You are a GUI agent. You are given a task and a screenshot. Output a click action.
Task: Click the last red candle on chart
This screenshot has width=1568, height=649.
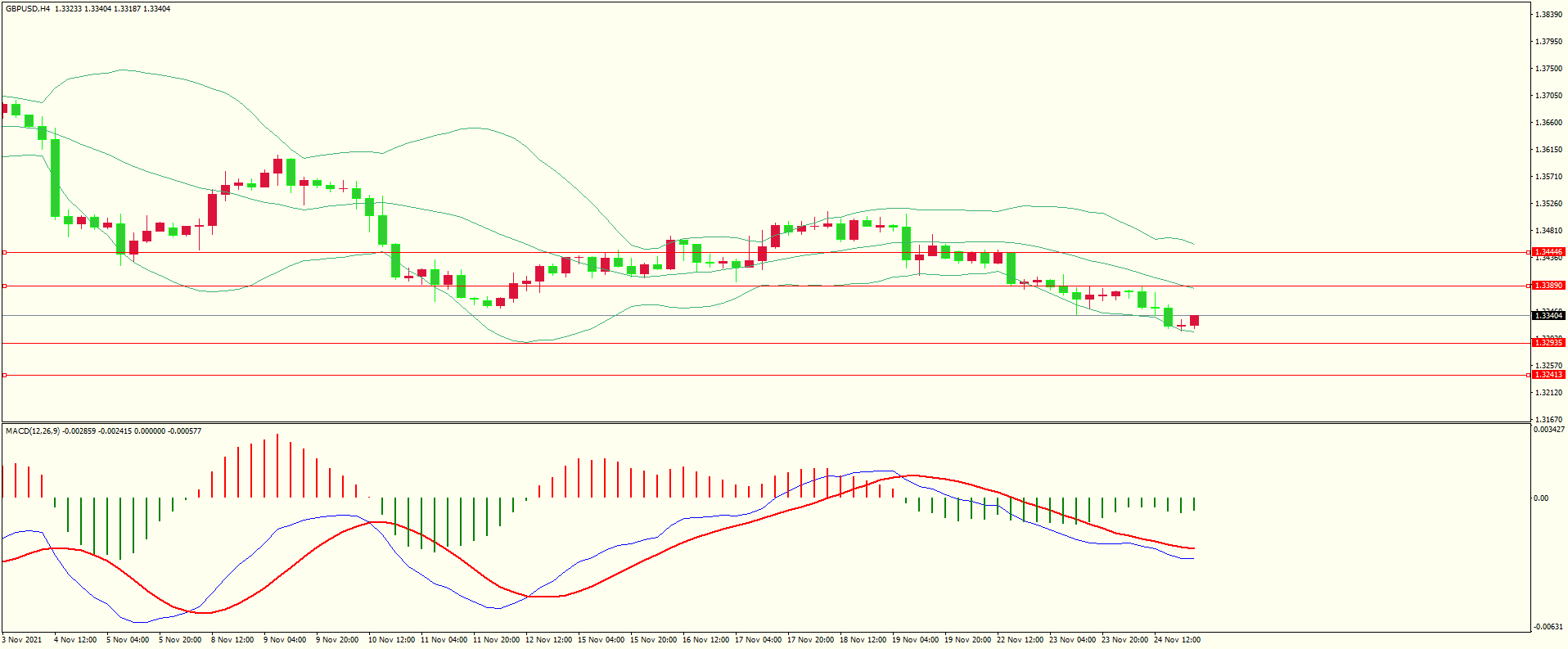click(1194, 321)
